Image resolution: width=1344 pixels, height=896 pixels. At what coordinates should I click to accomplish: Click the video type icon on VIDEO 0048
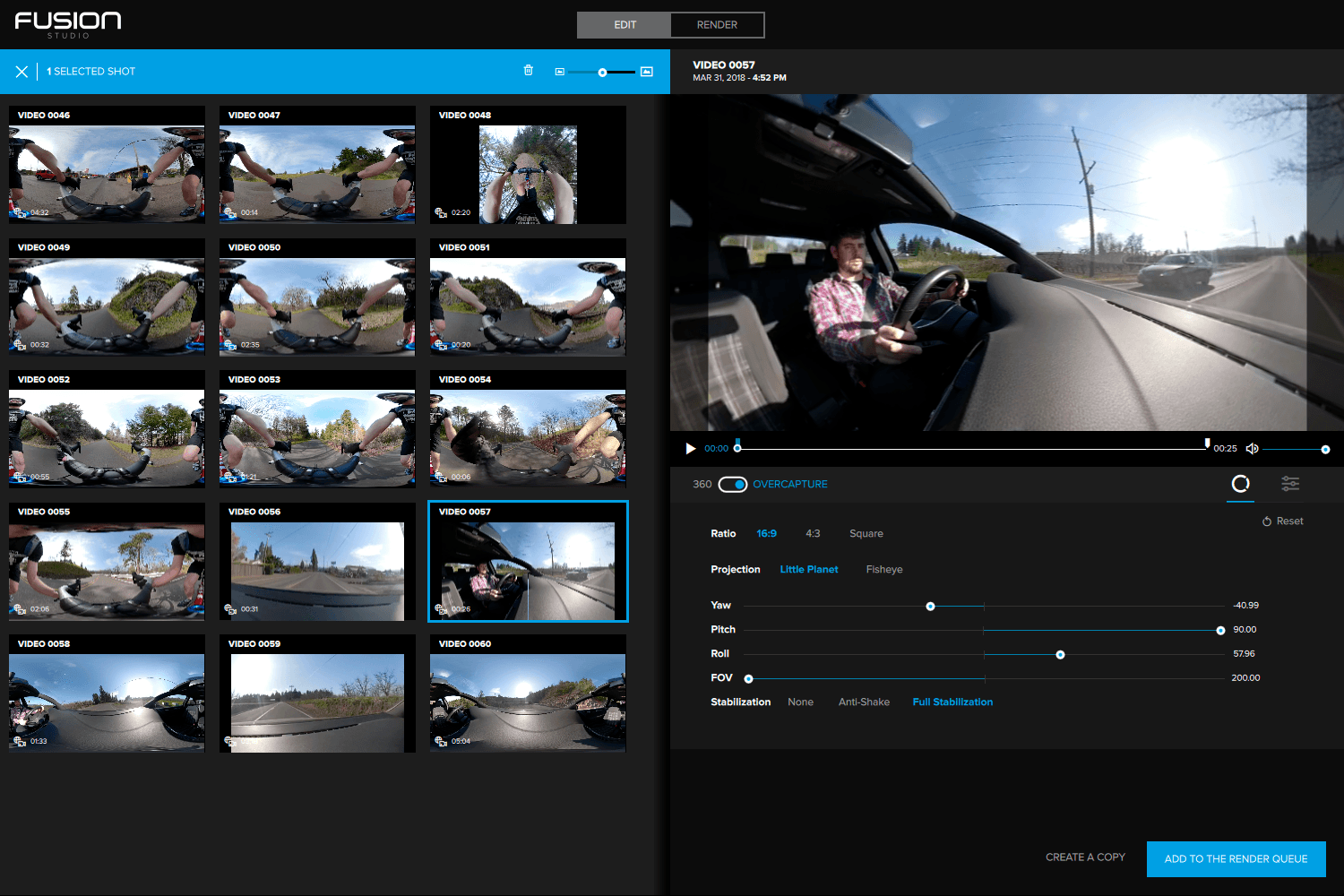[441, 212]
